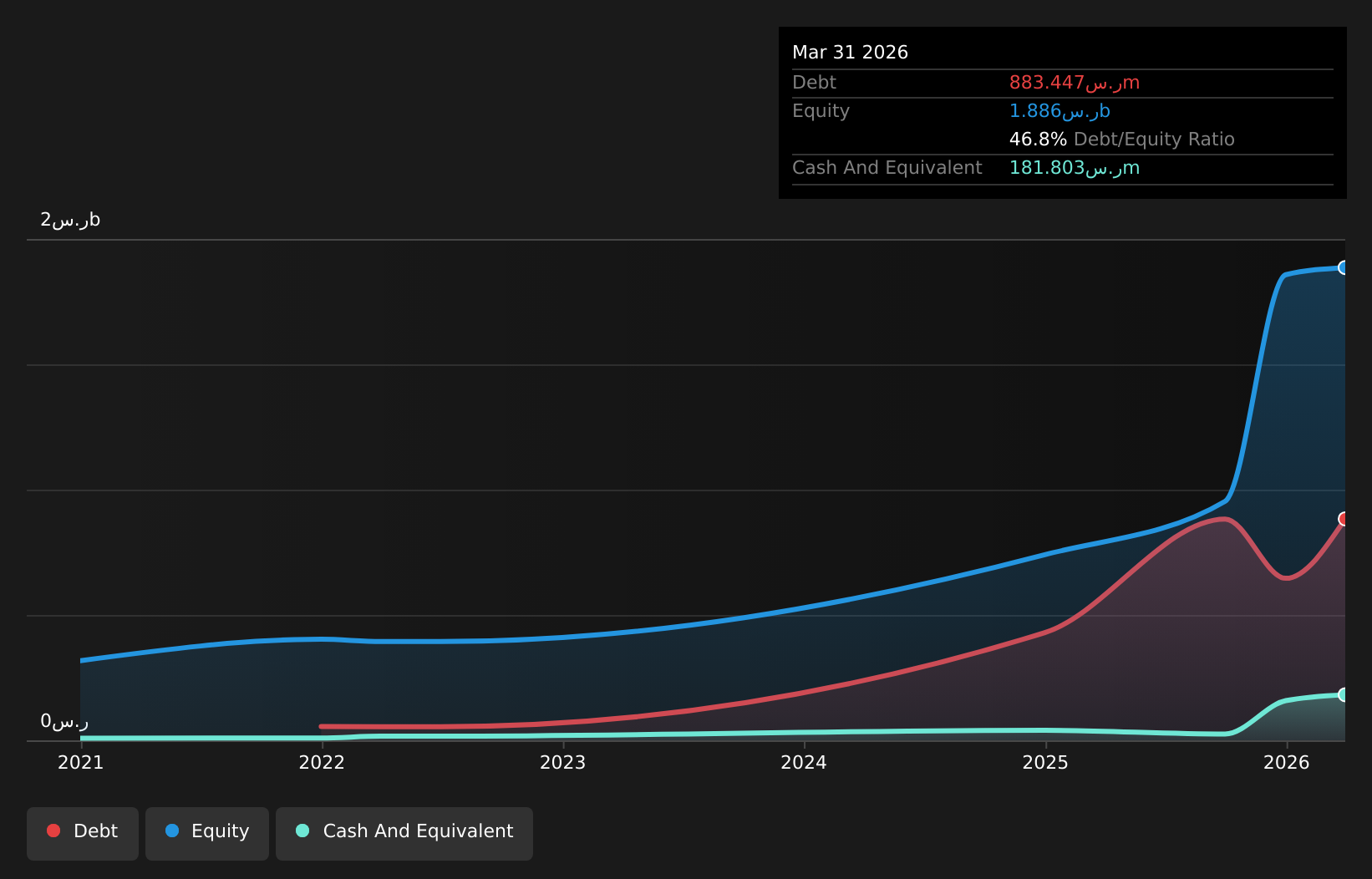
Task: Click the 2023 x-axis label
Action: (563, 762)
